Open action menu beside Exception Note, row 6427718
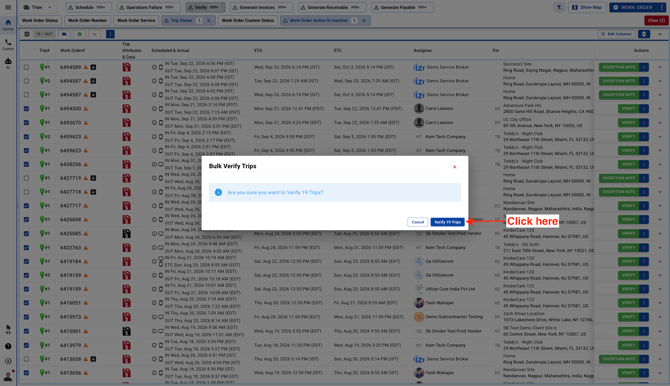The height and width of the screenshot is (386, 670). coord(644,192)
